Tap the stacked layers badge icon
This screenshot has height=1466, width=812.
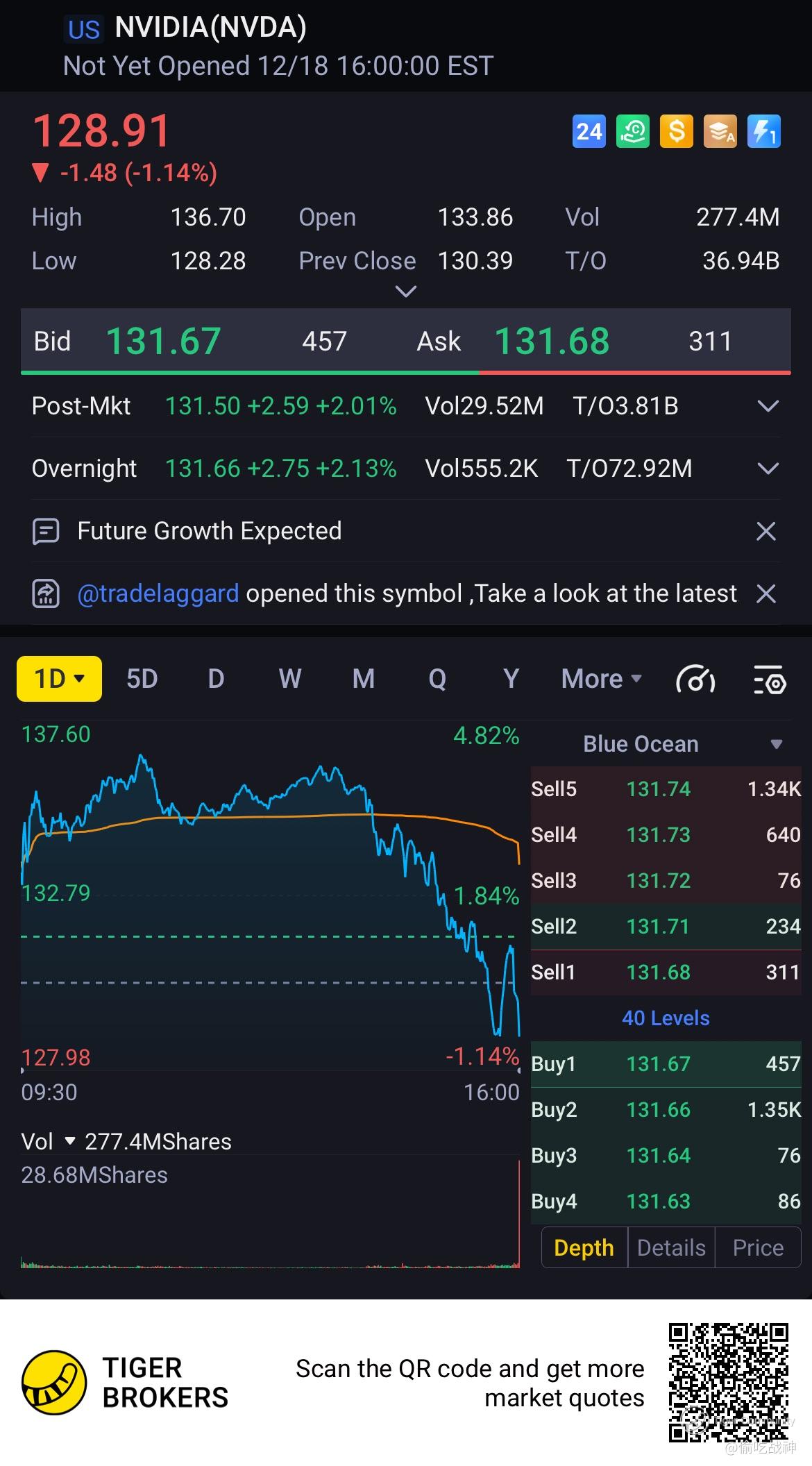720,131
